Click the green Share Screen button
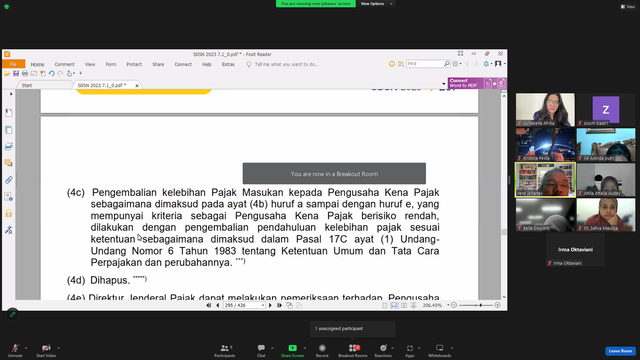The height and width of the screenshot is (360, 640). coord(292,350)
